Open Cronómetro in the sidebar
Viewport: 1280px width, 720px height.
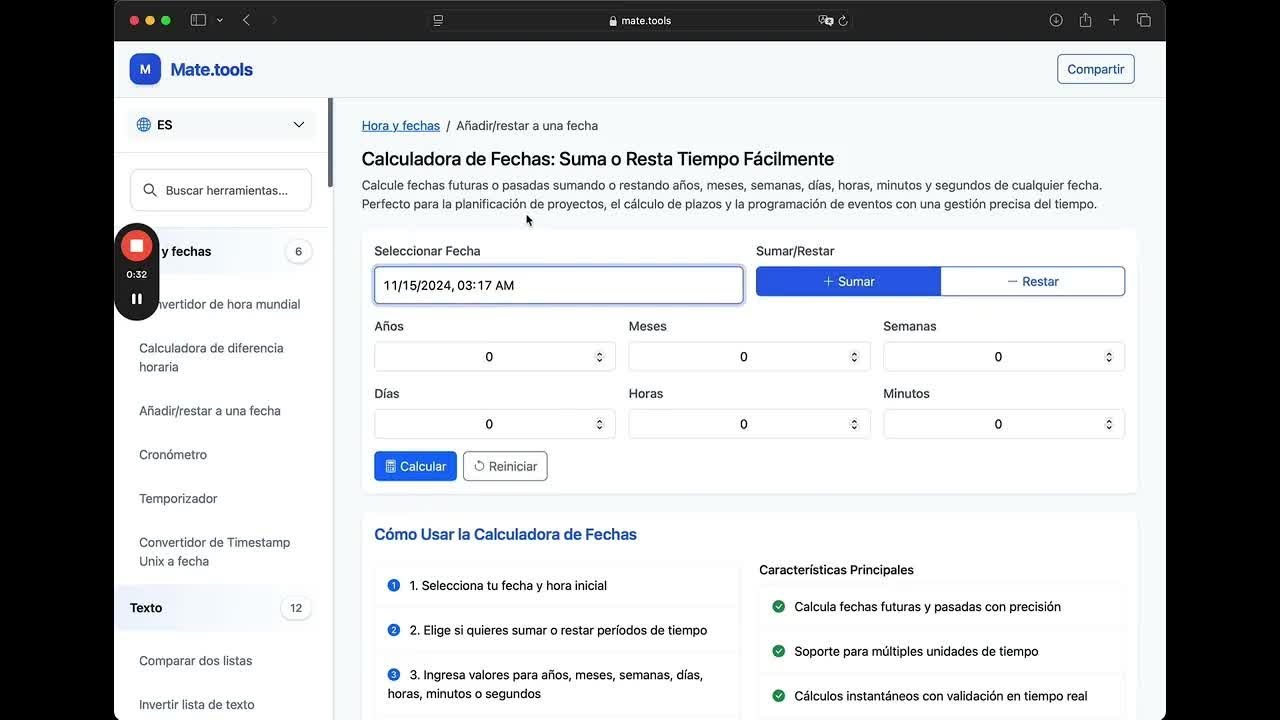[x=173, y=455]
